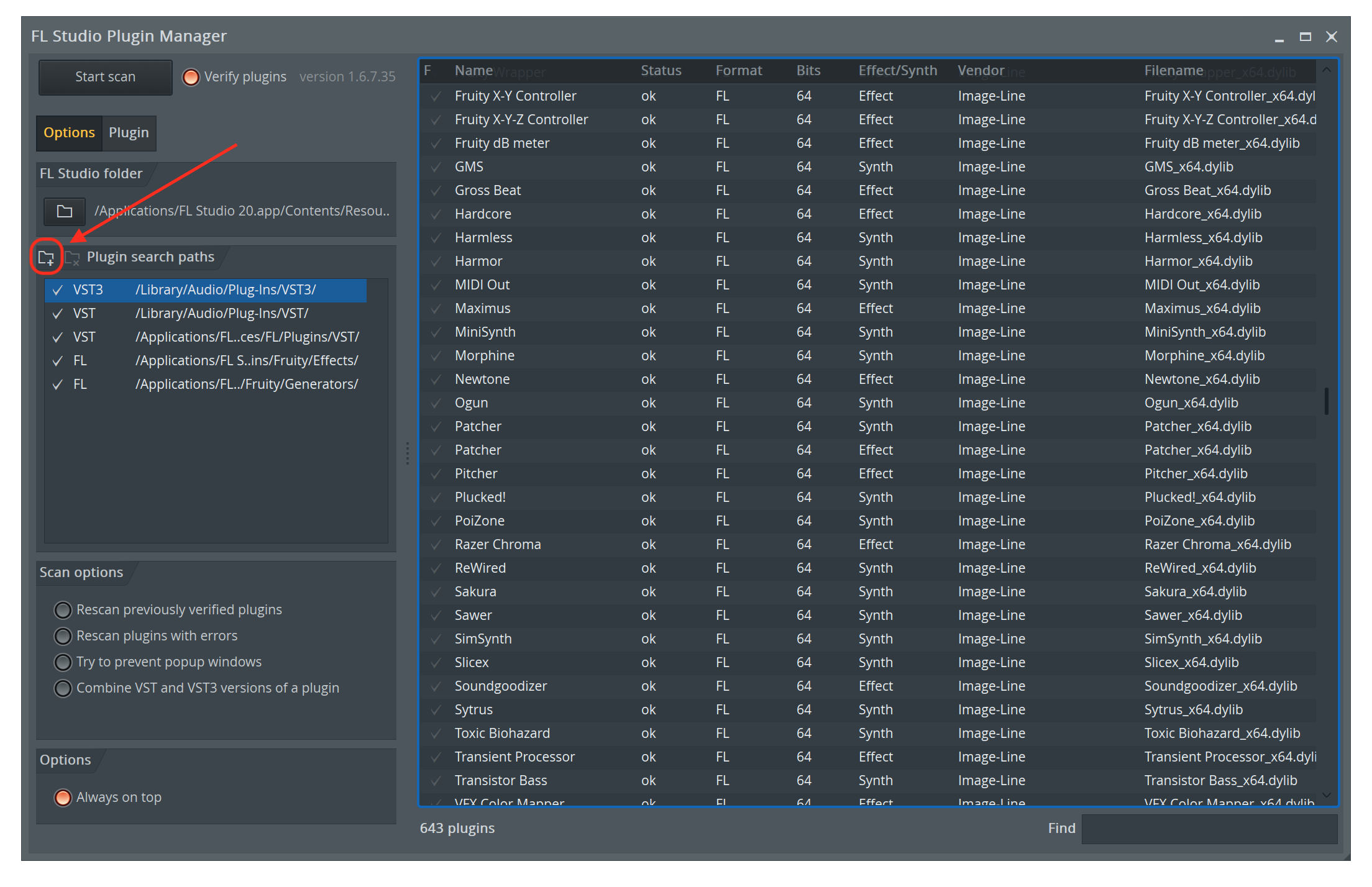Image resolution: width=1372 pixels, height=887 pixels.
Task: Switch to the Plugin tab
Action: 128,131
